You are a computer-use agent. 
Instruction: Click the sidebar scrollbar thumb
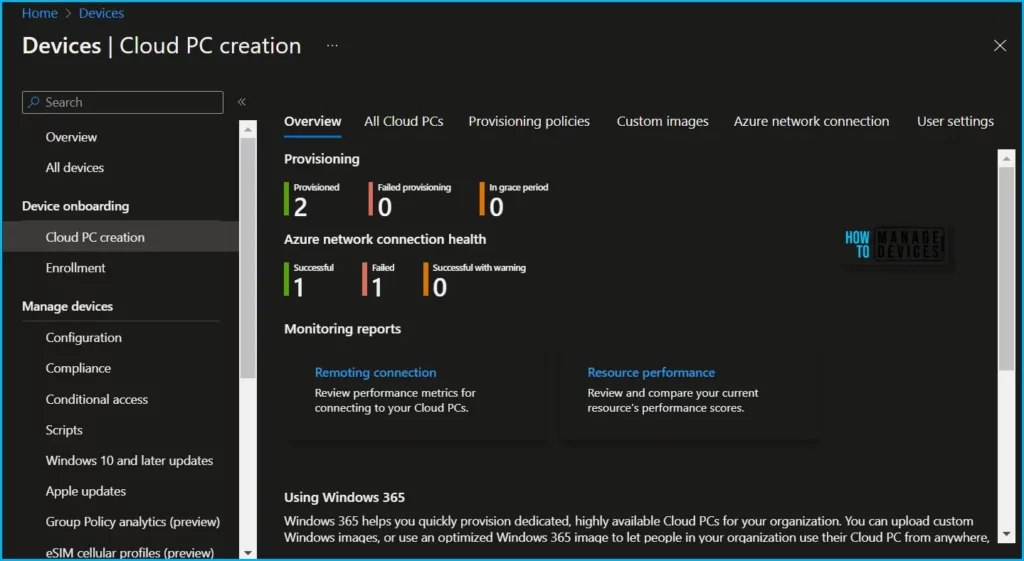pyautogui.click(x=248, y=258)
